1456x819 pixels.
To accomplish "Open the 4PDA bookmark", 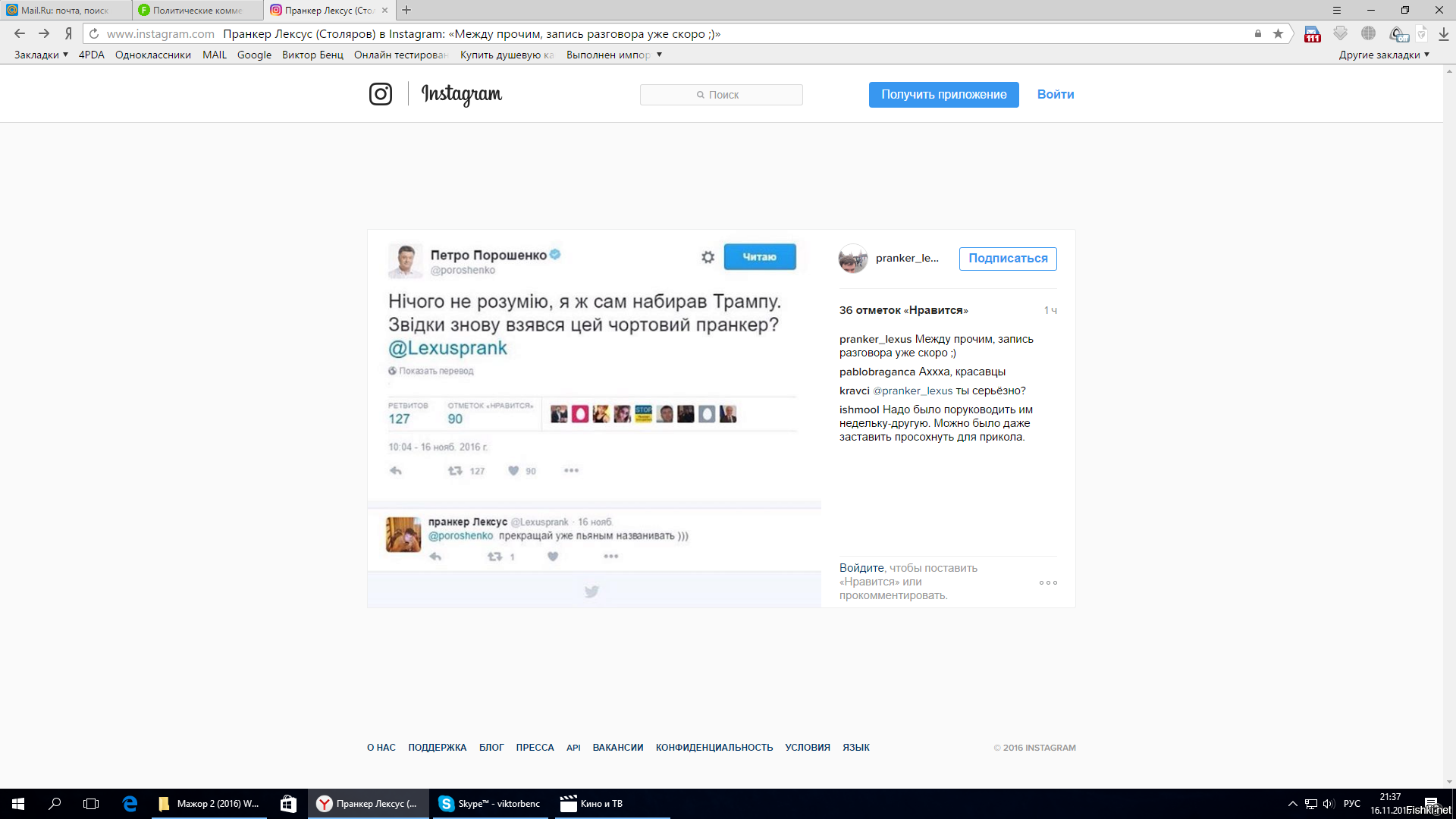I will pos(92,55).
